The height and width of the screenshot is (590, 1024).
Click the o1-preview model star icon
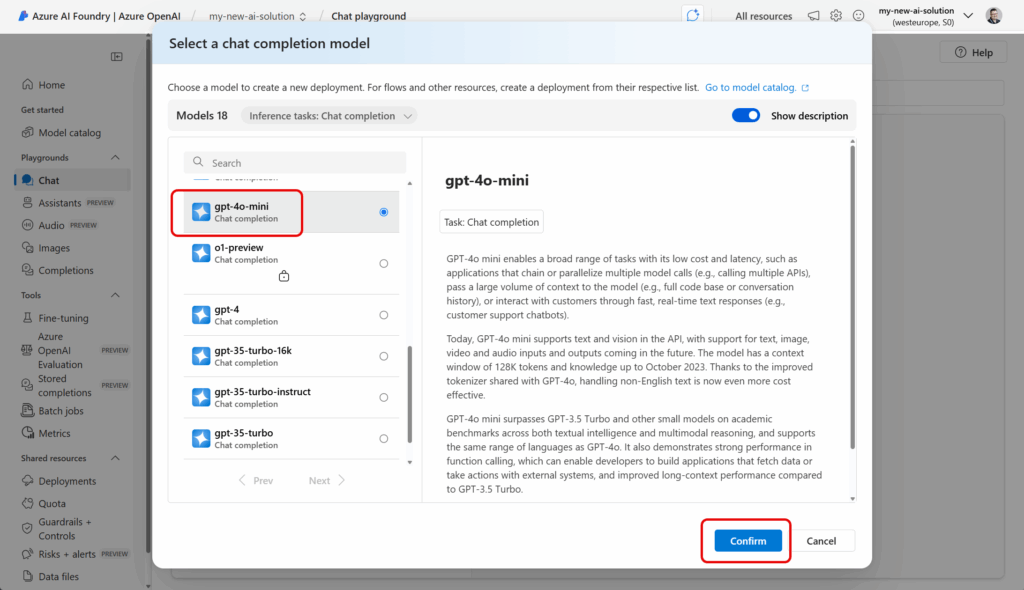pos(201,253)
